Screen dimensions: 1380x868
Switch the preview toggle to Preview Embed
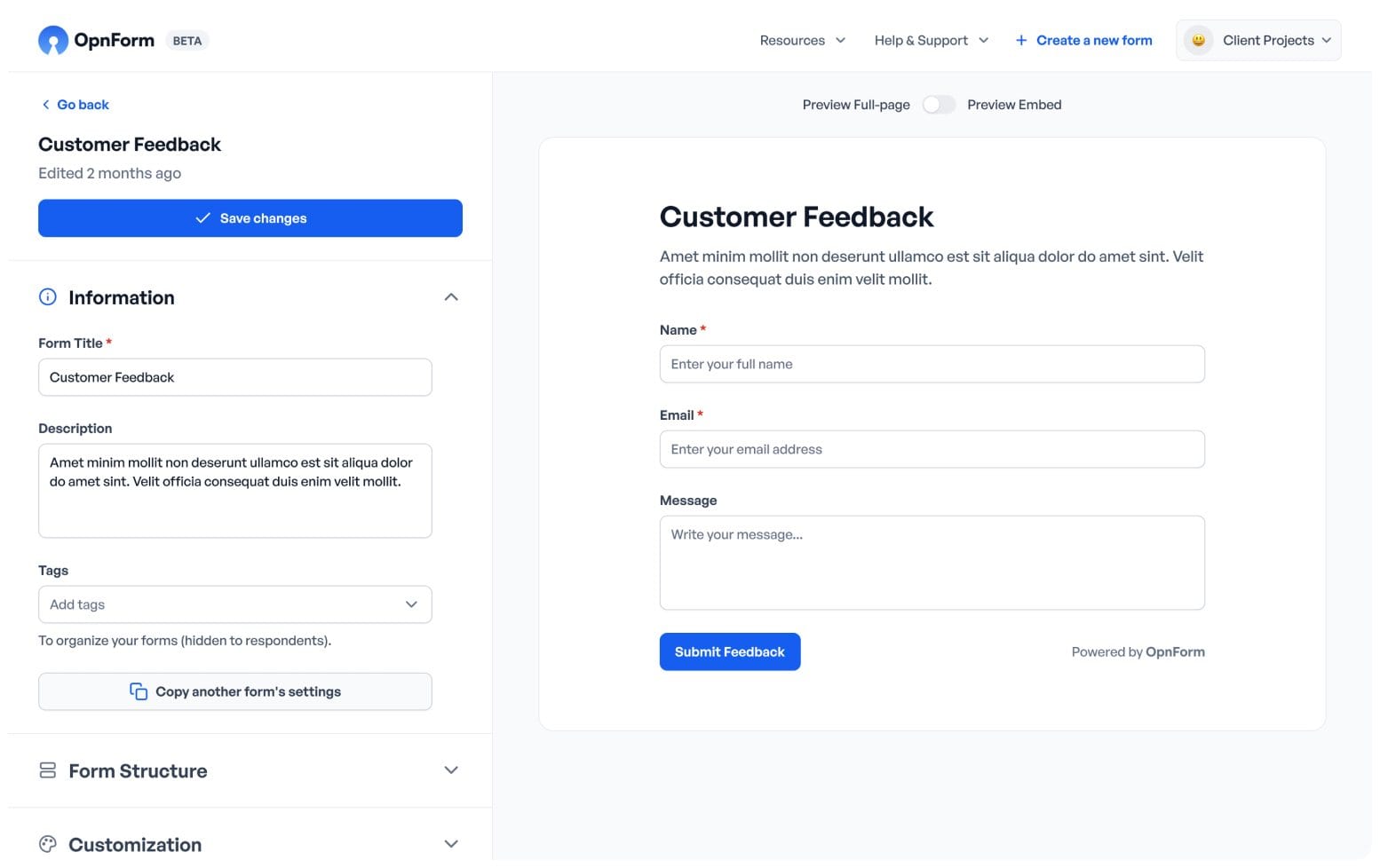coord(939,104)
